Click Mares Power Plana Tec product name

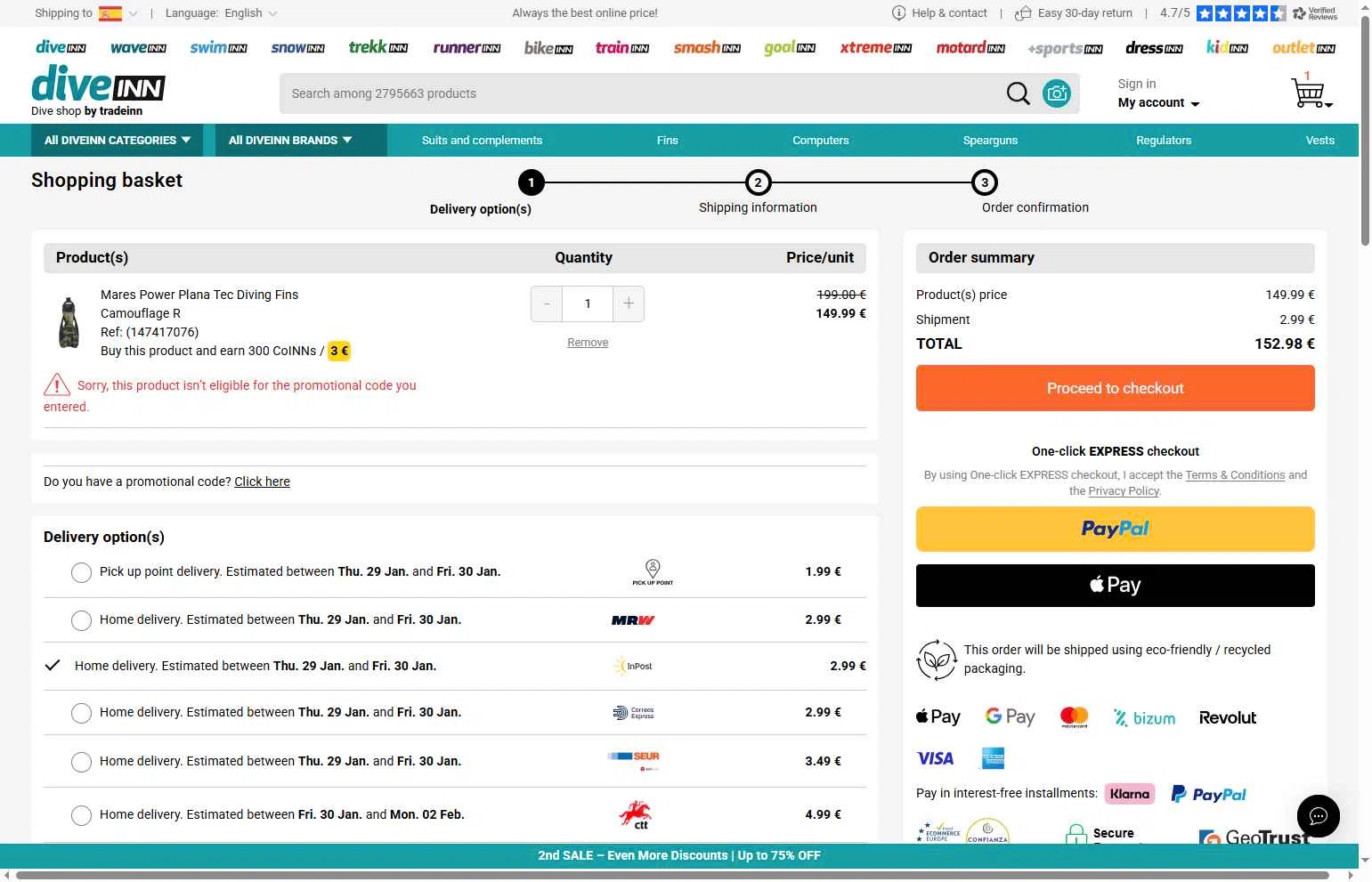coord(199,295)
